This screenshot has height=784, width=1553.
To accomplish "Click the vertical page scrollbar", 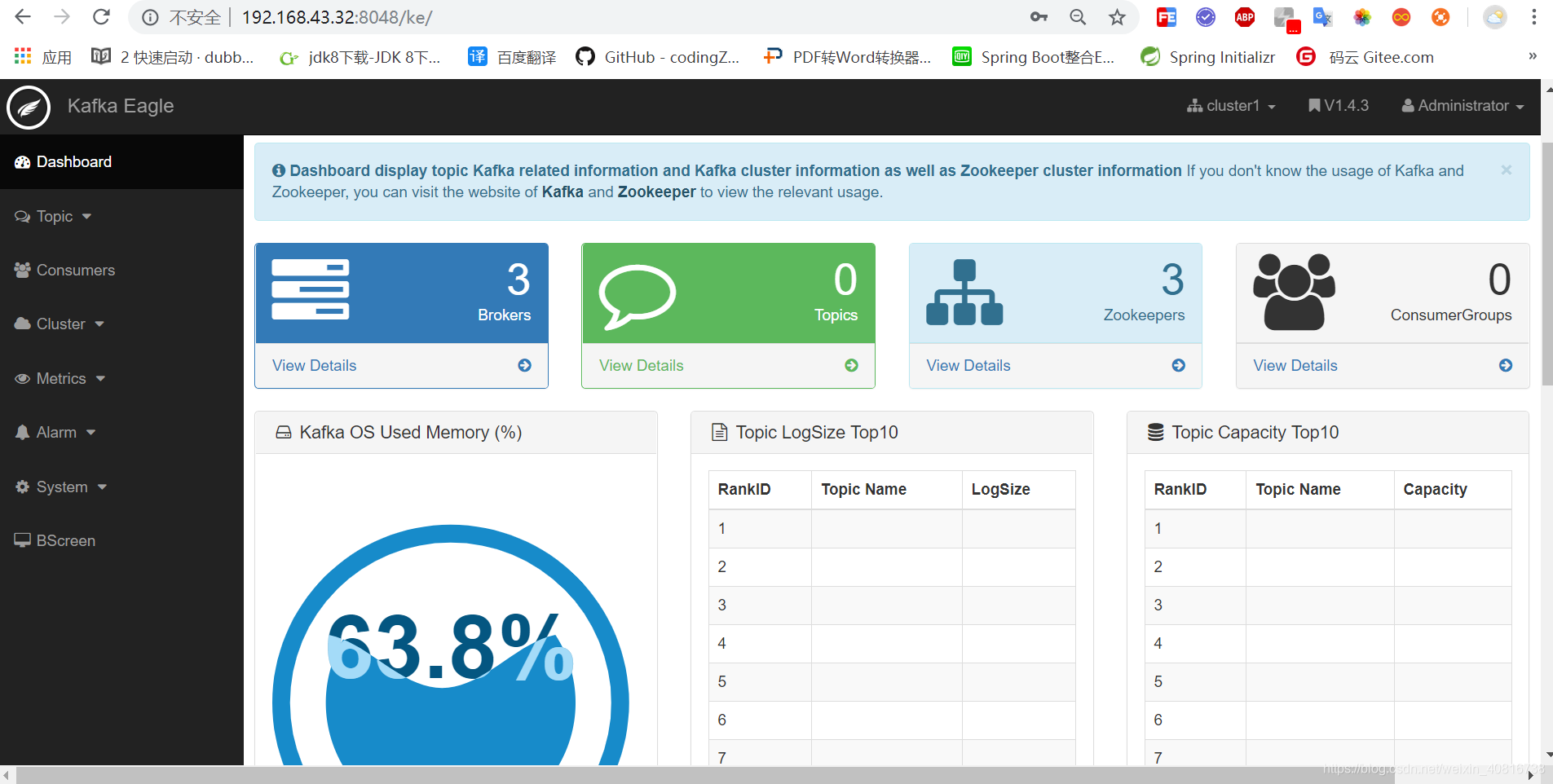I will pyautogui.click(x=1547, y=264).
